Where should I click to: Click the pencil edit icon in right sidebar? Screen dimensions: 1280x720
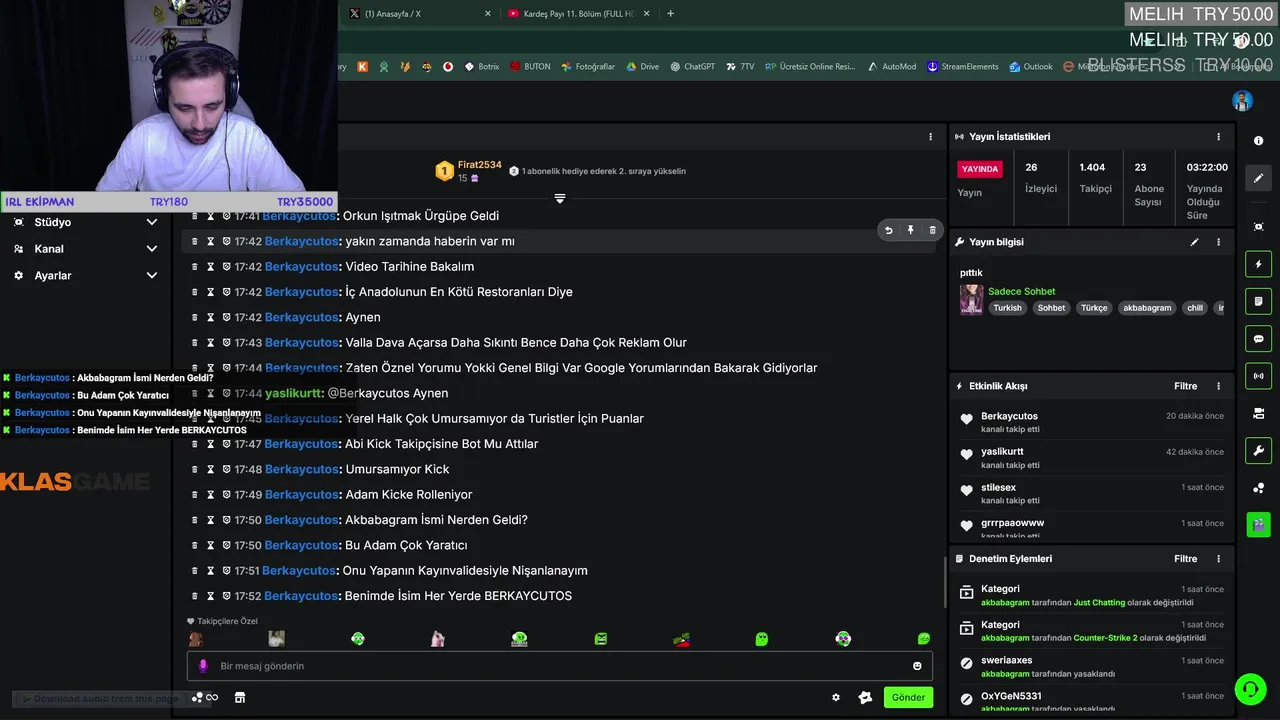1259,178
